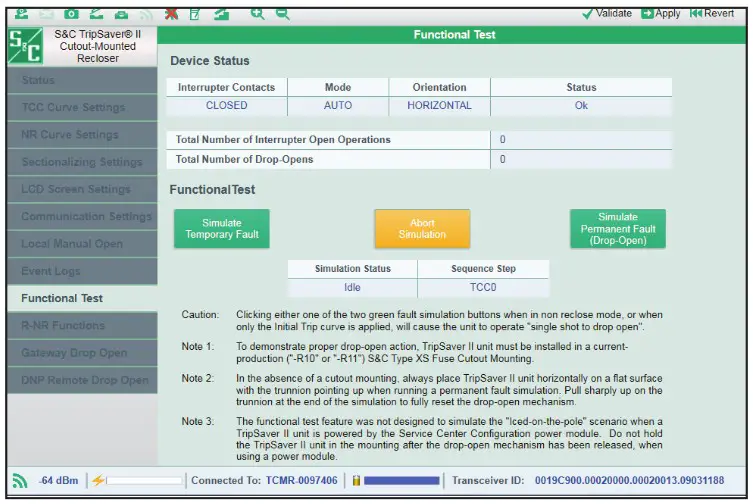Click the Note 3 label
753x504 pixels.
click(197, 421)
